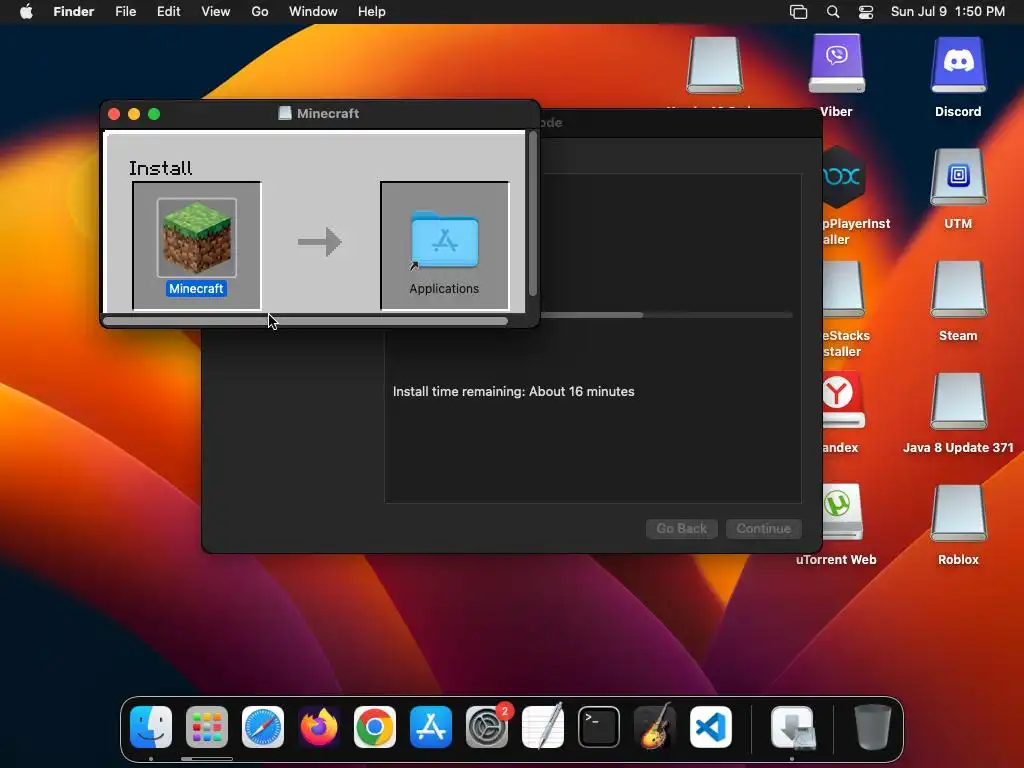Screen dimensions: 1024x768
Task: Select the BlueStacks installer disk on desktop
Action: pyautogui.click(x=844, y=289)
